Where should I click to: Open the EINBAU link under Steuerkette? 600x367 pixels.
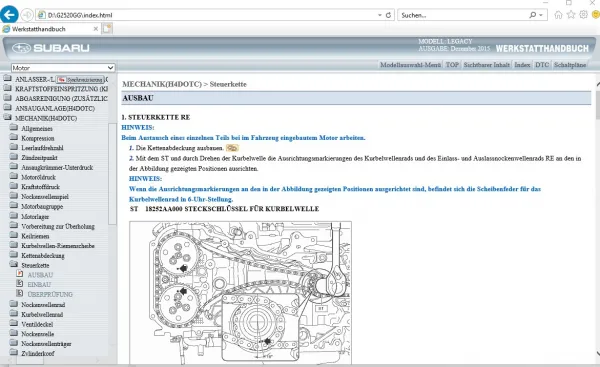39,284
